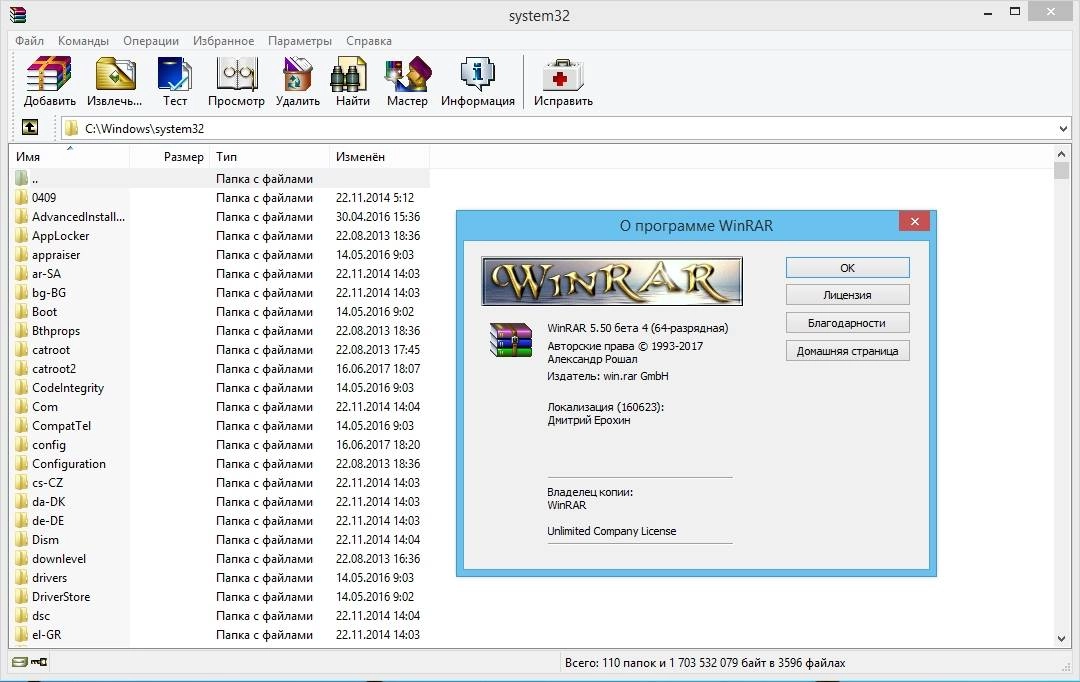
Task: Click the WinRAR books icon in title bar
Action: coord(17,14)
